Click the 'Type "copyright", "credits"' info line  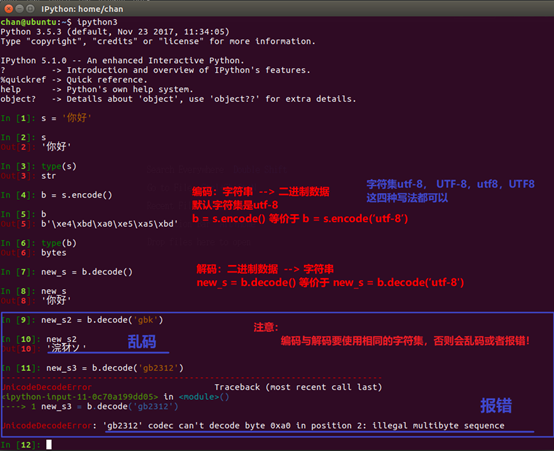point(158,41)
